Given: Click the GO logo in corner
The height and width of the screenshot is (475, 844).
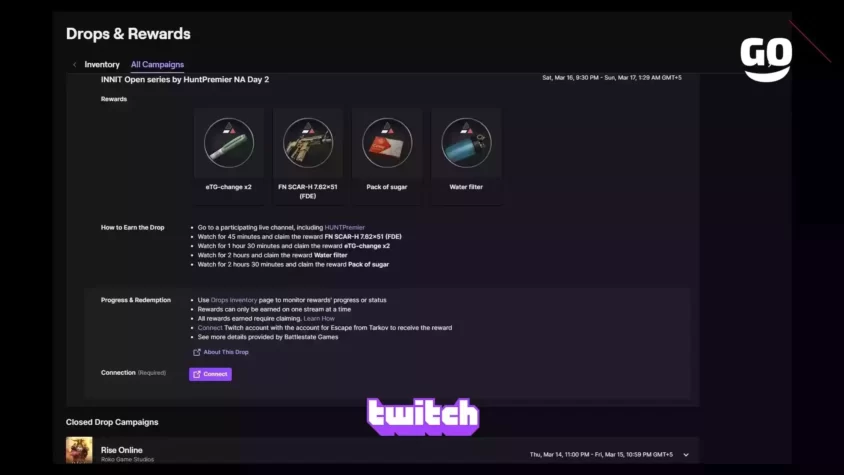Looking at the screenshot, I should tap(766, 59).
